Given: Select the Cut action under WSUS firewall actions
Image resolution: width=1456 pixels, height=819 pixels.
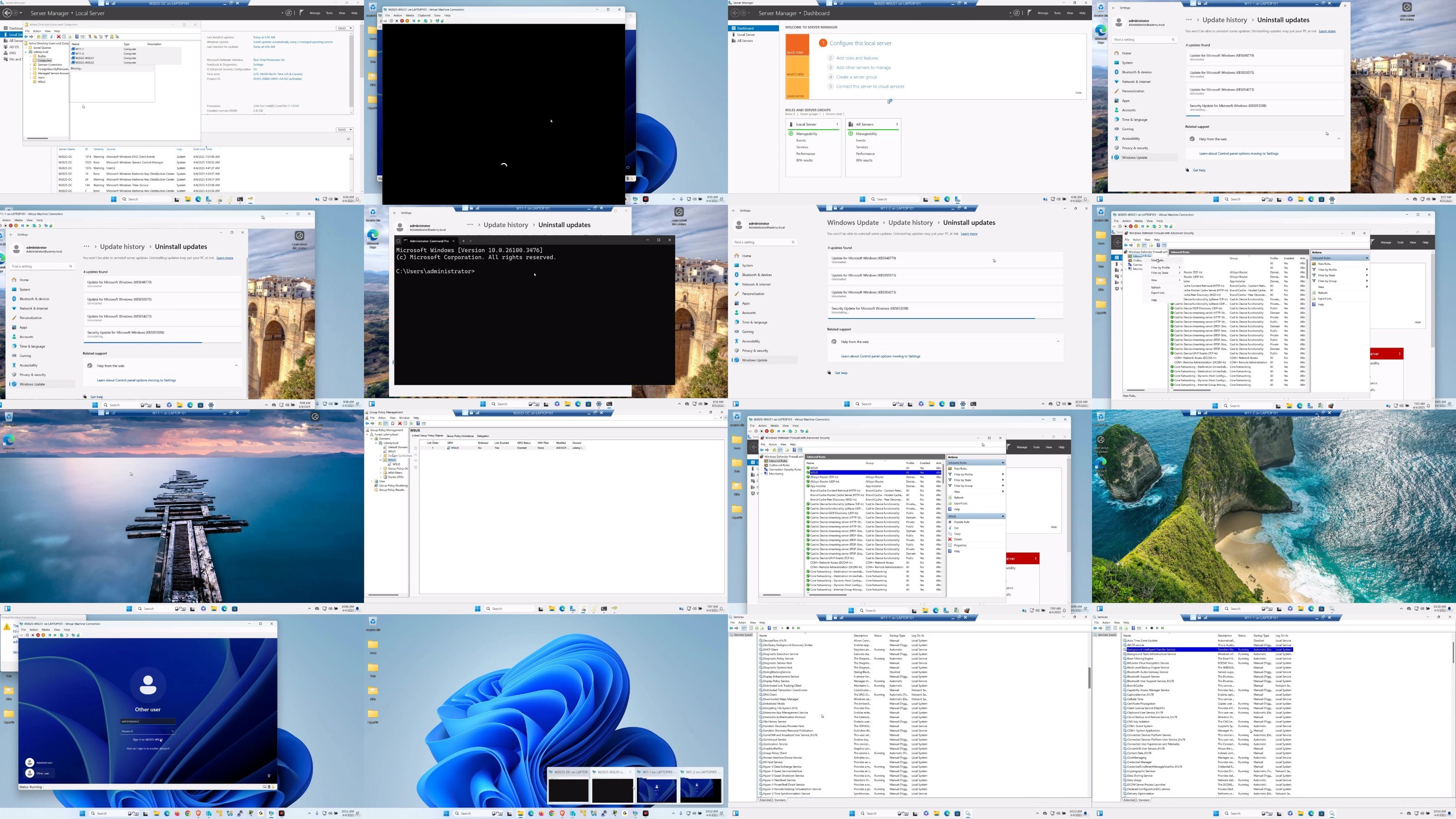Looking at the screenshot, I should tap(956, 528).
